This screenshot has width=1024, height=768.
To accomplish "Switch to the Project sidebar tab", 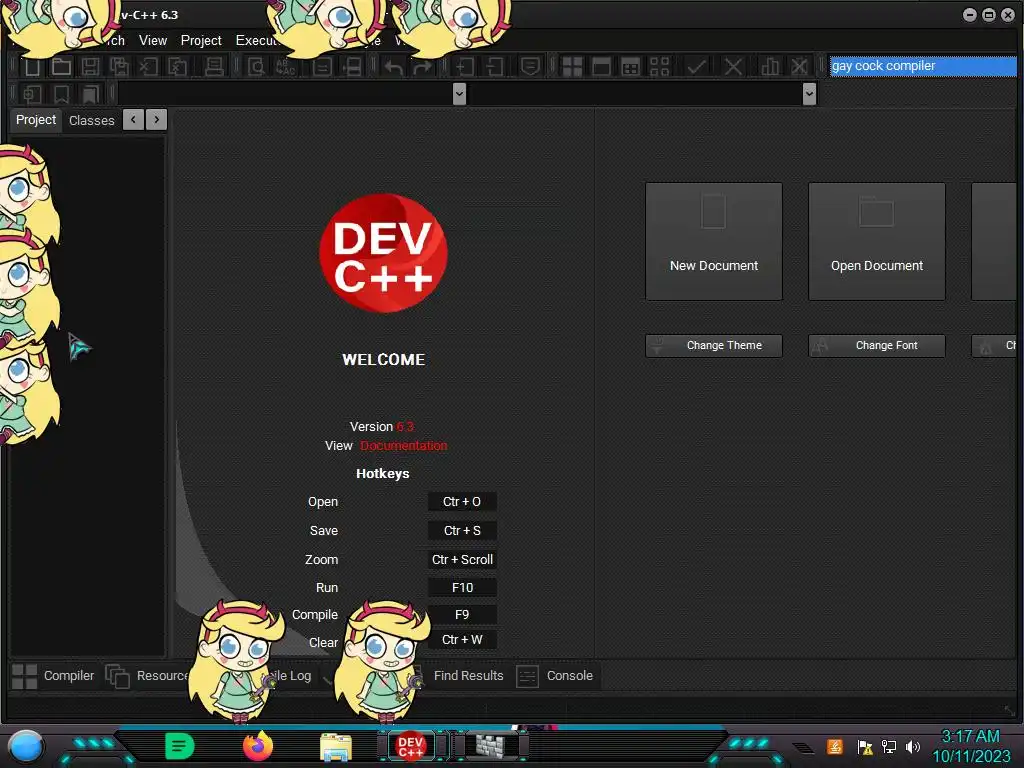I will (x=36, y=120).
